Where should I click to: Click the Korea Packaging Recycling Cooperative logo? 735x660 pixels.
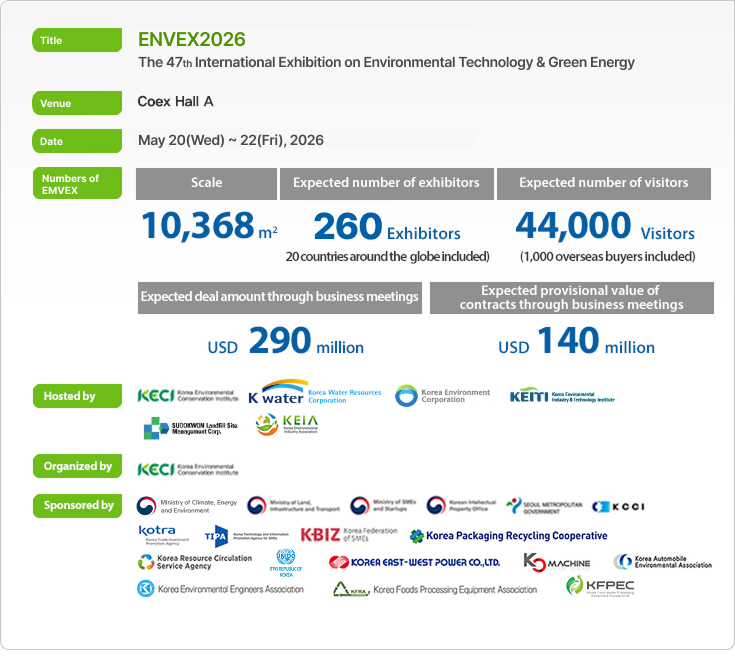(x=509, y=536)
